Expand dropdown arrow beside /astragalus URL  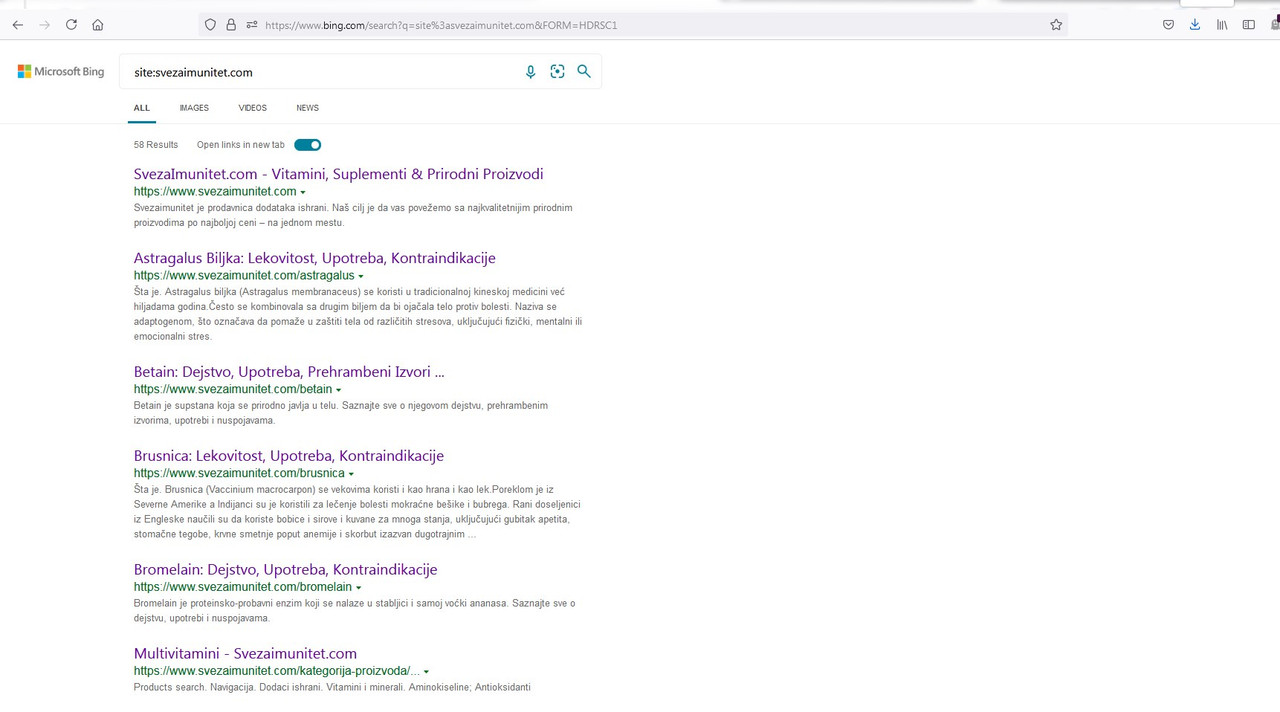[x=361, y=276]
